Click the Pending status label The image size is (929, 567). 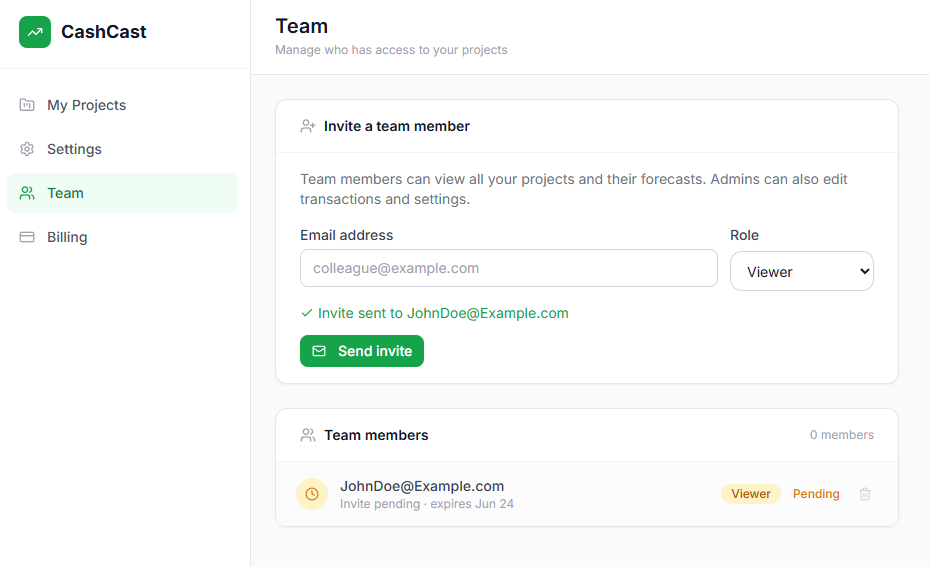816,494
